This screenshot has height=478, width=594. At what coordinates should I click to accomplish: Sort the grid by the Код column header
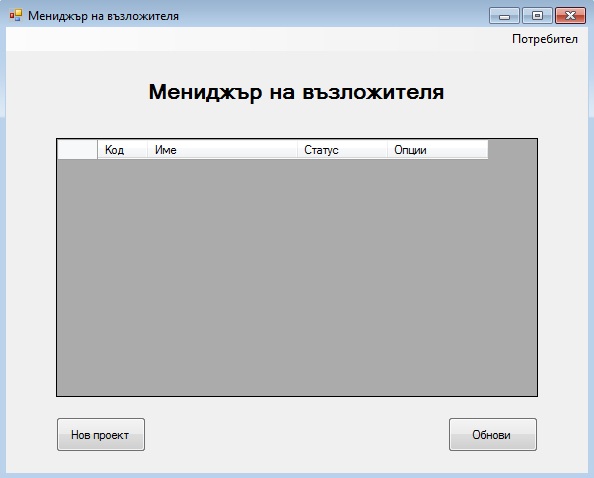[122, 150]
